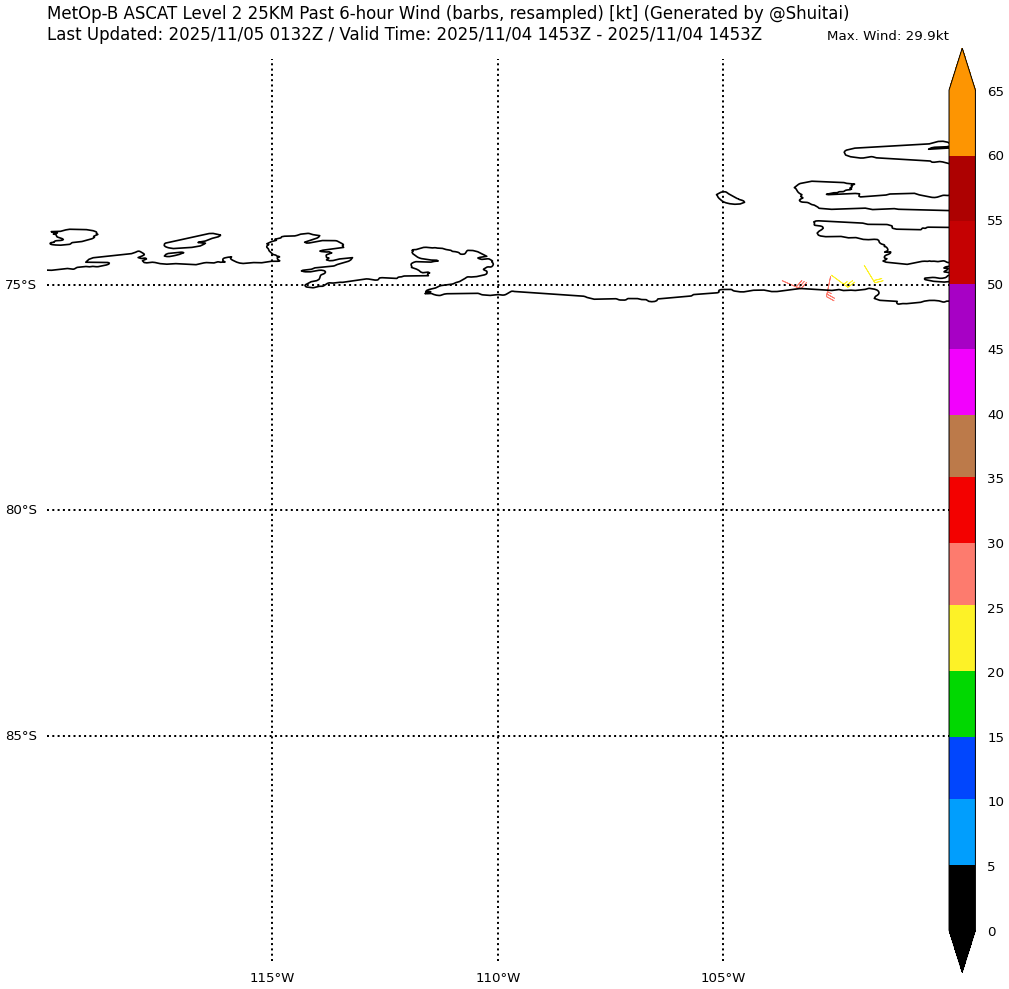Click the 110°W longitude label

point(498,977)
